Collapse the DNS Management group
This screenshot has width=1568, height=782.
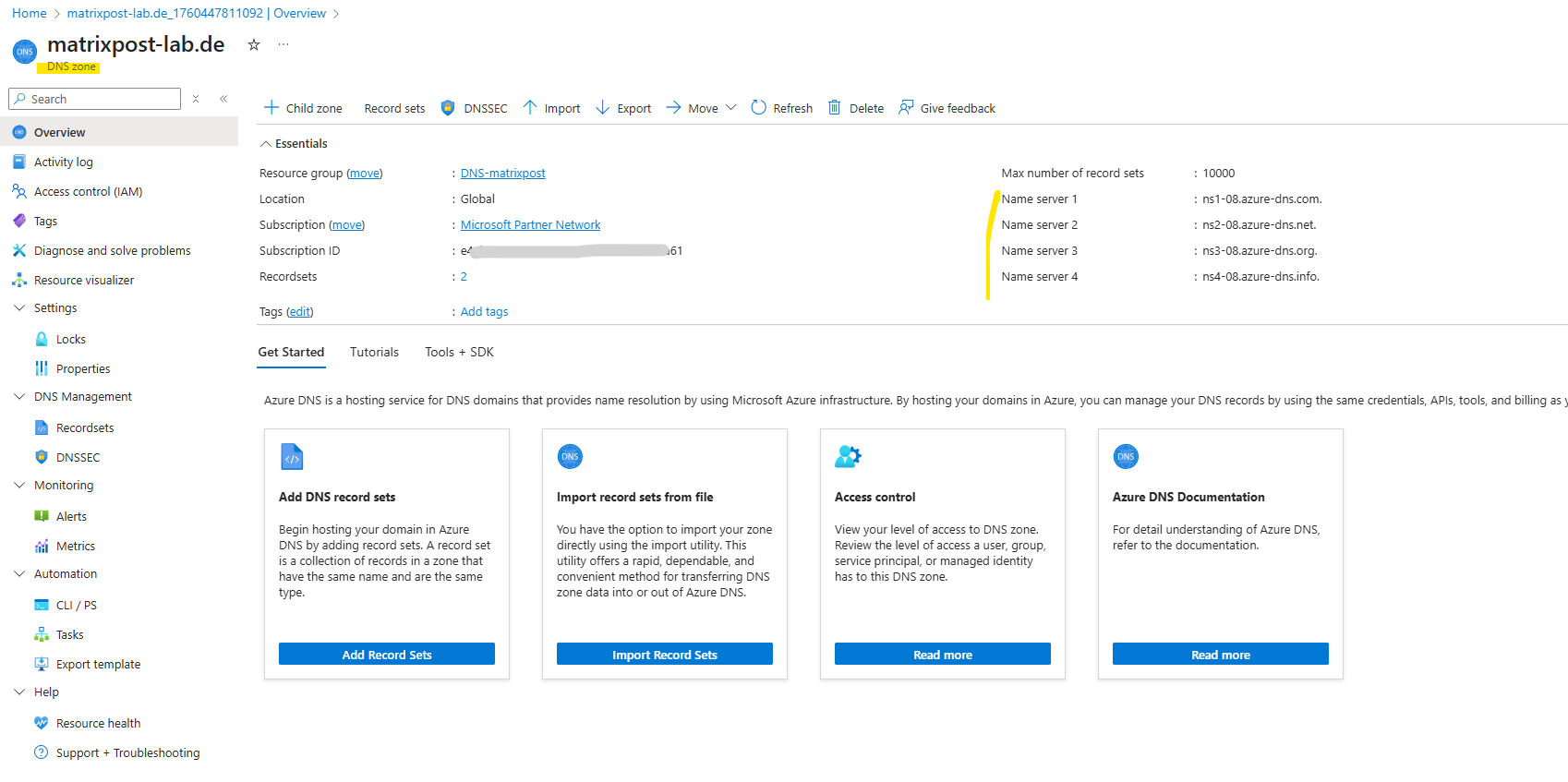pyautogui.click(x=19, y=397)
